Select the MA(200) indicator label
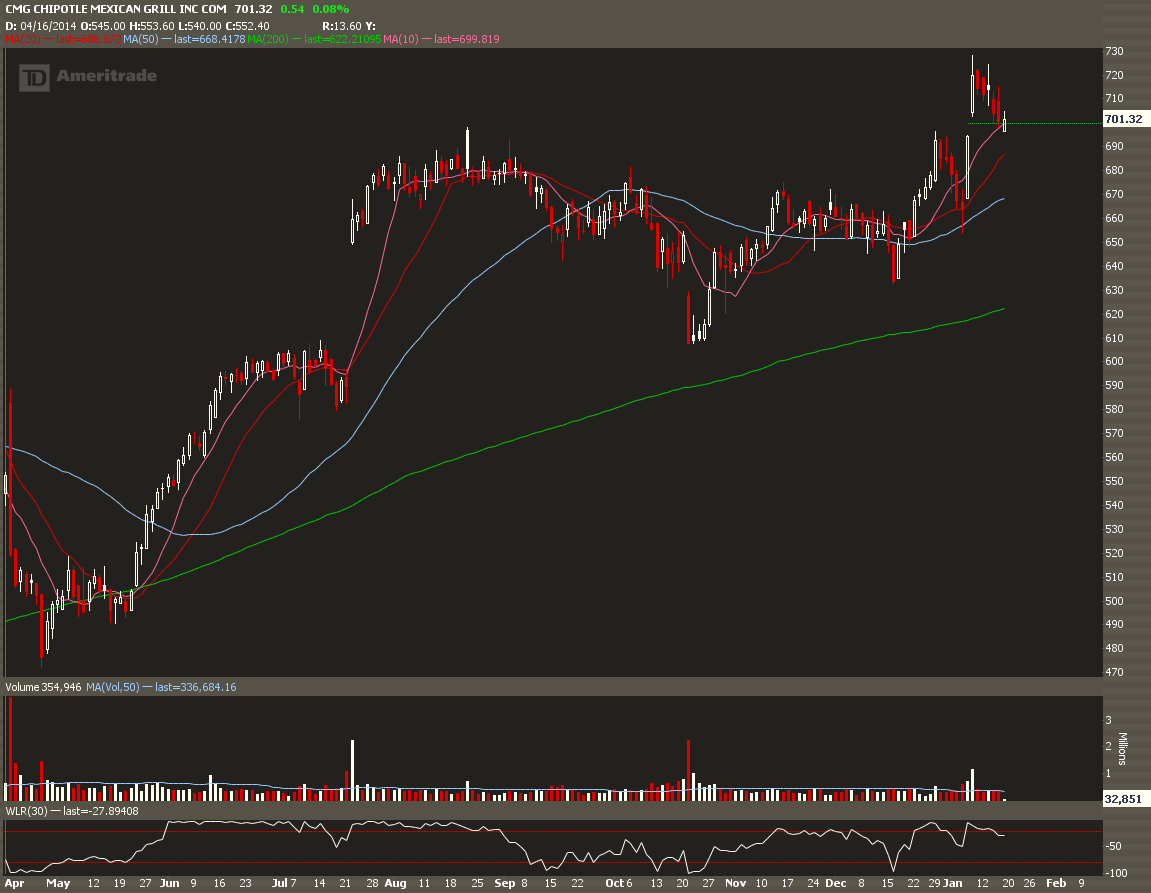This screenshot has height=893, width=1151. [268, 39]
